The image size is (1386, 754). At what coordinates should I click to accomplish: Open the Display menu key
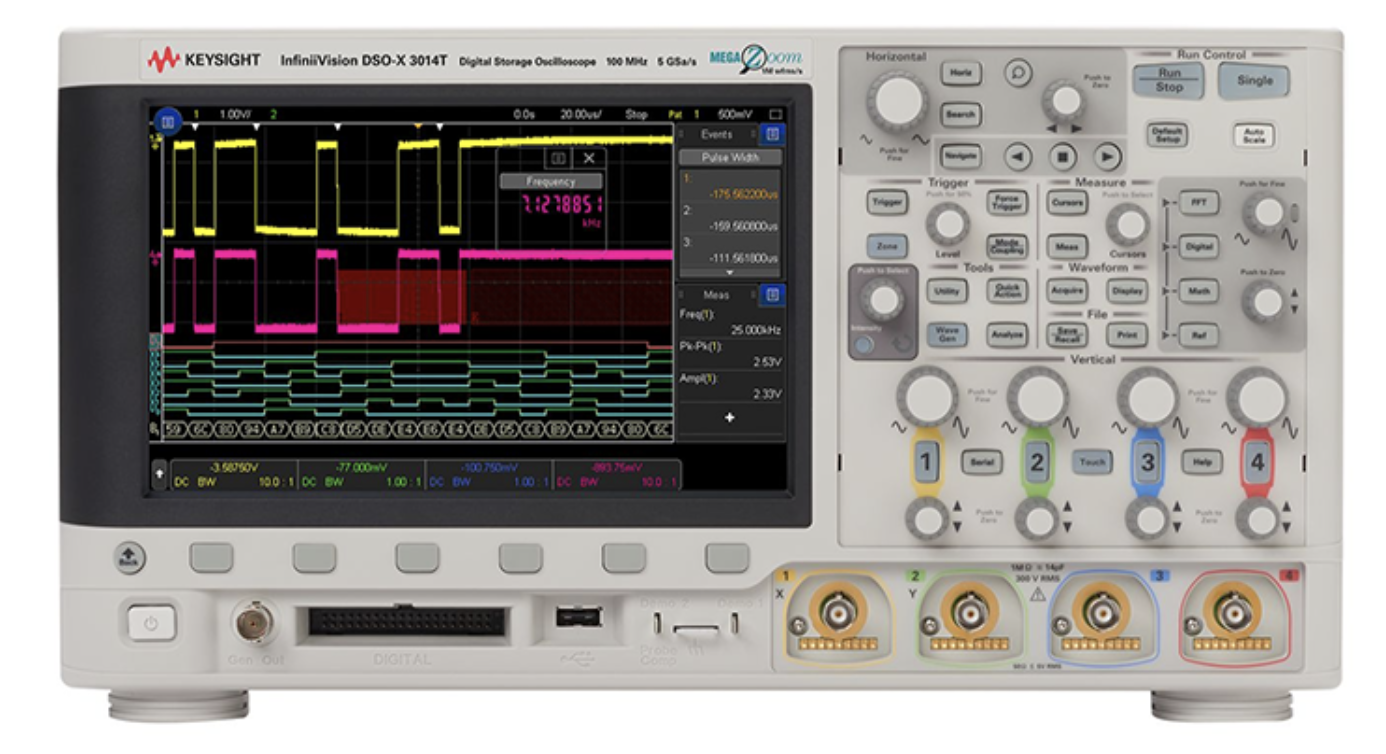pyautogui.click(x=1126, y=291)
